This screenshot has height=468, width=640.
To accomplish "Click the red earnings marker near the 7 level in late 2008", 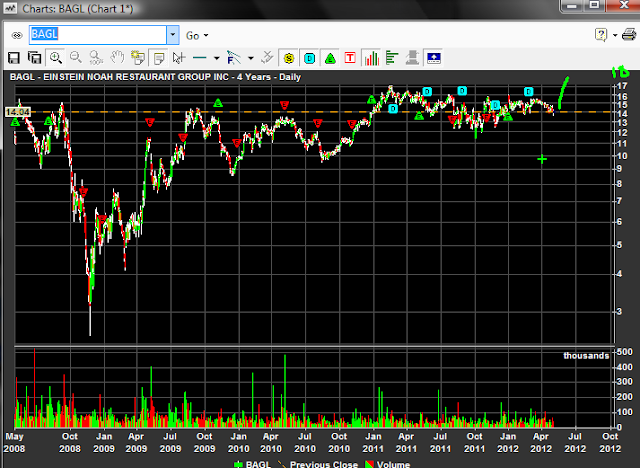I will pyautogui.click(x=83, y=192).
